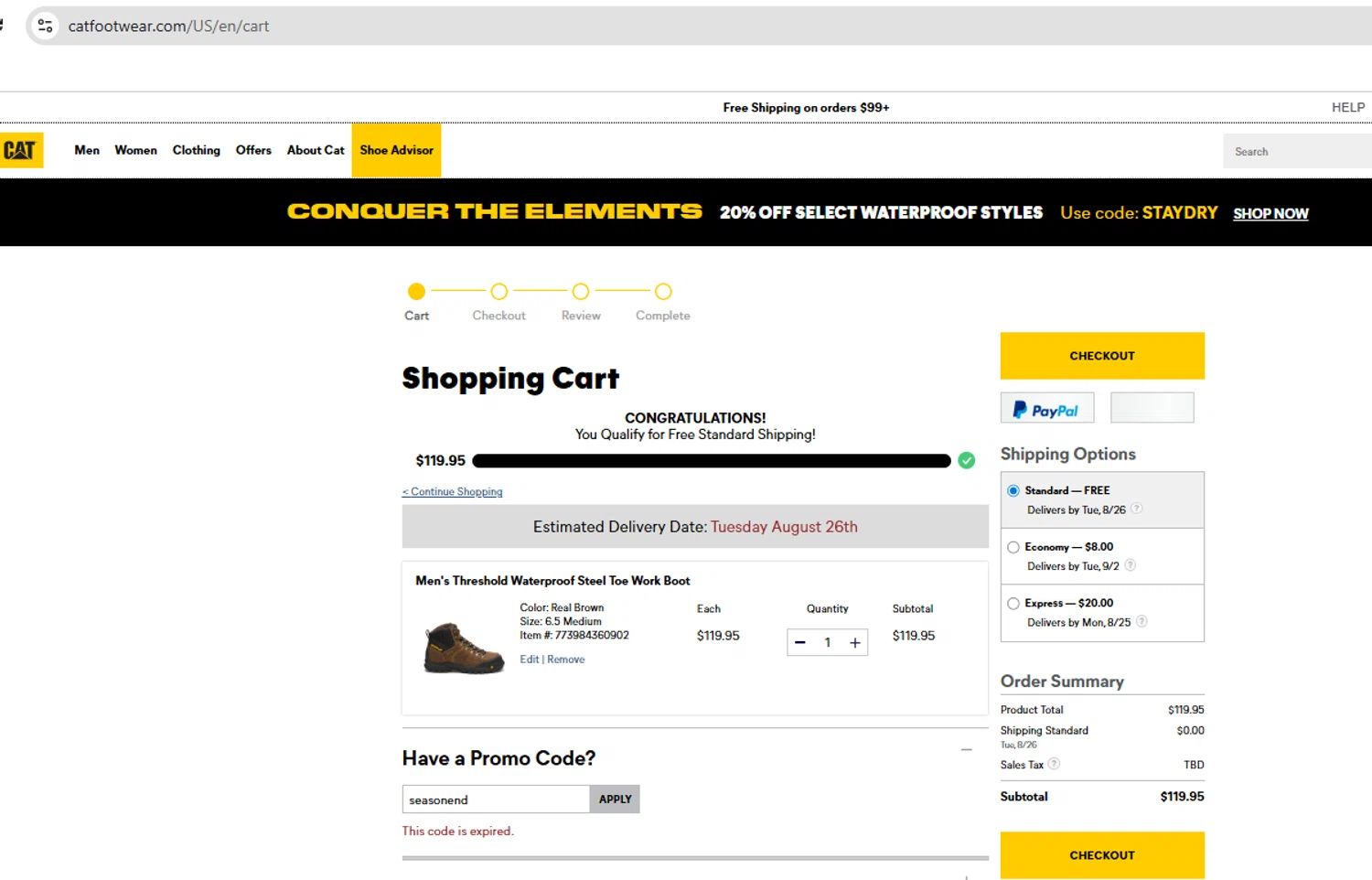Image resolution: width=1372 pixels, height=880 pixels.
Task: Click the green free-shipping checkmark icon
Action: [966, 460]
